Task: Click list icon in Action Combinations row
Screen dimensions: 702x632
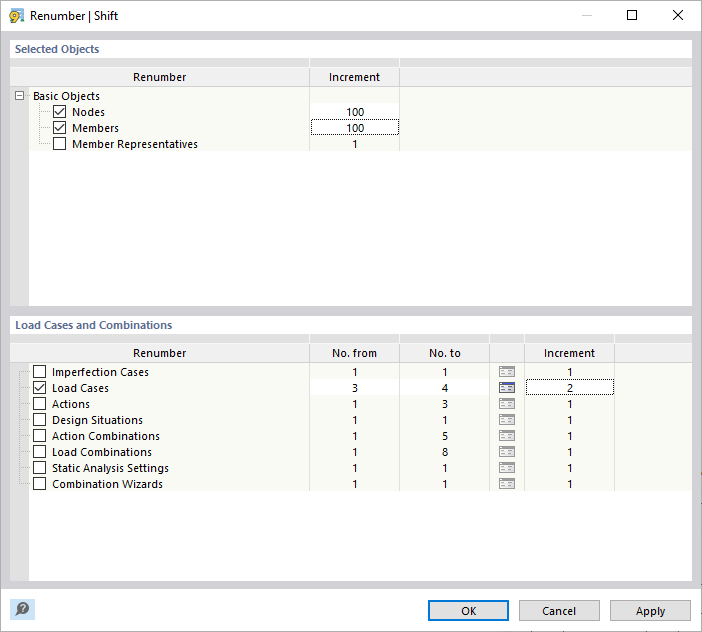Action: (507, 436)
